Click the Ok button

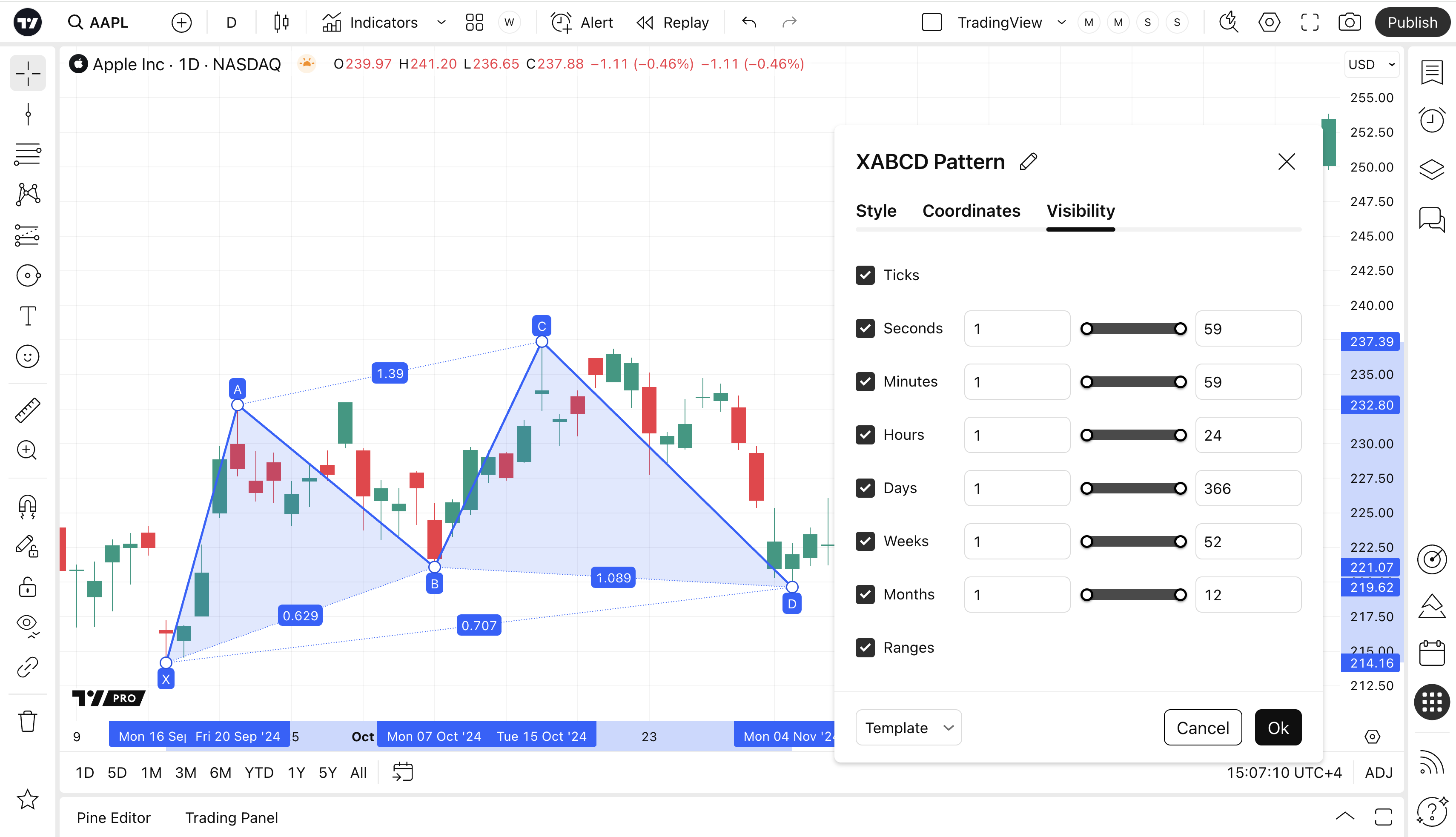click(1278, 728)
